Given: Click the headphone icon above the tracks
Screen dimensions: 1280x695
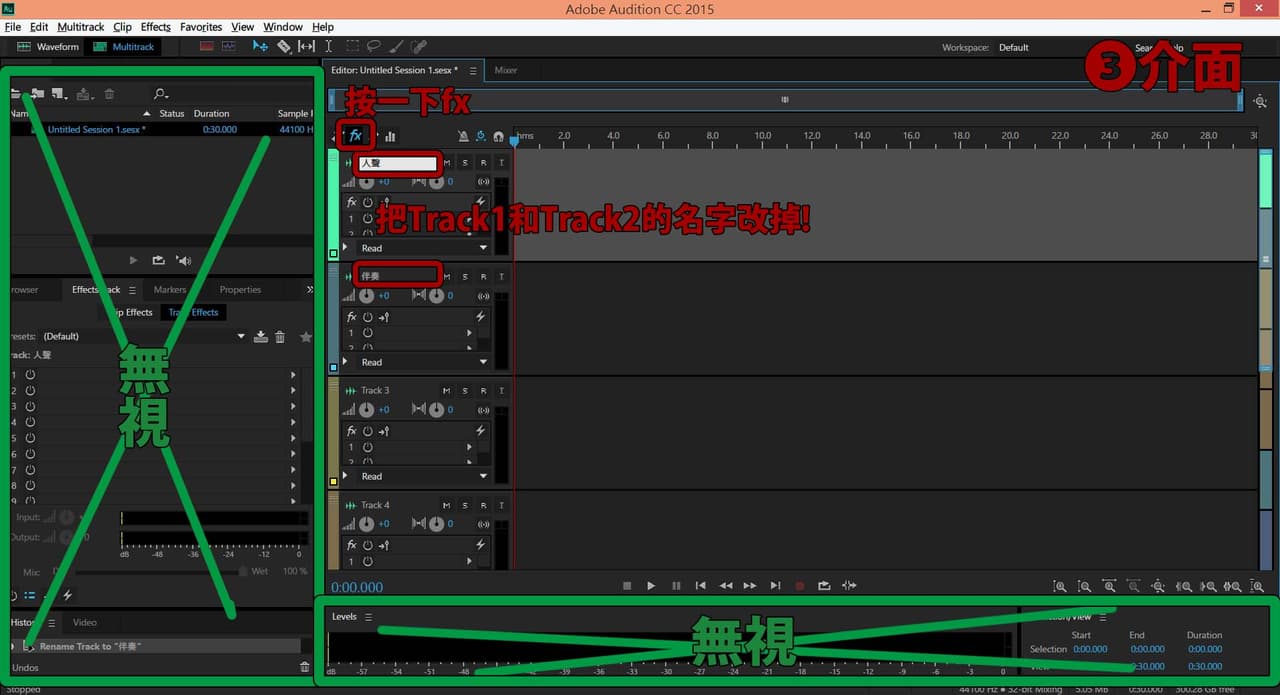Looking at the screenshot, I should click(499, 136).
